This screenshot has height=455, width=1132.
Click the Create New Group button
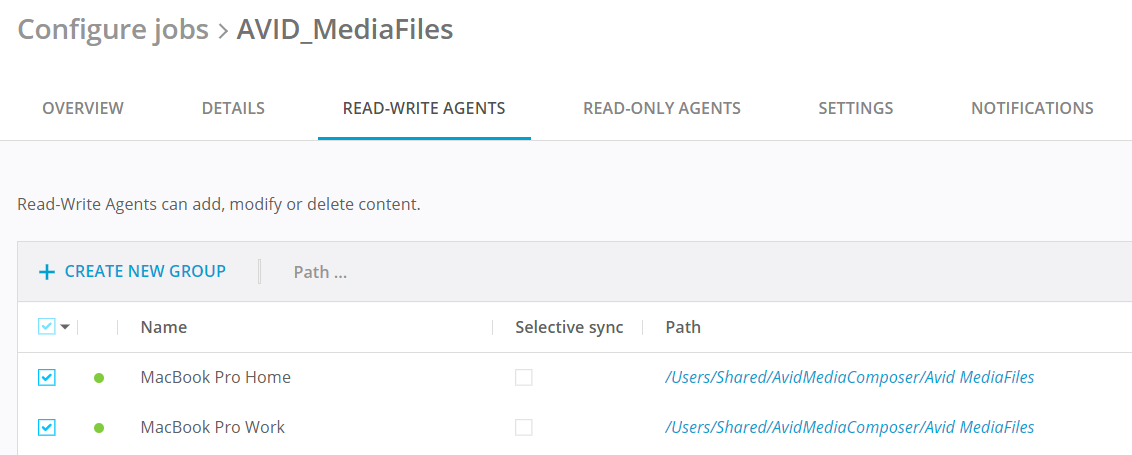[145, 271]
